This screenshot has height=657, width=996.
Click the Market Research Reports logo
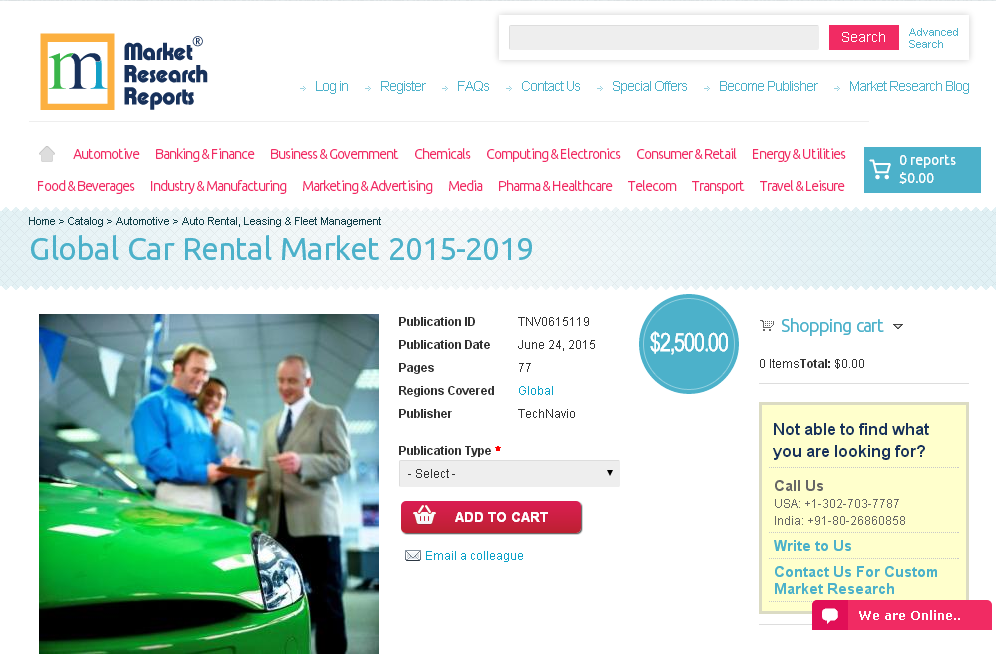point(123,71)
